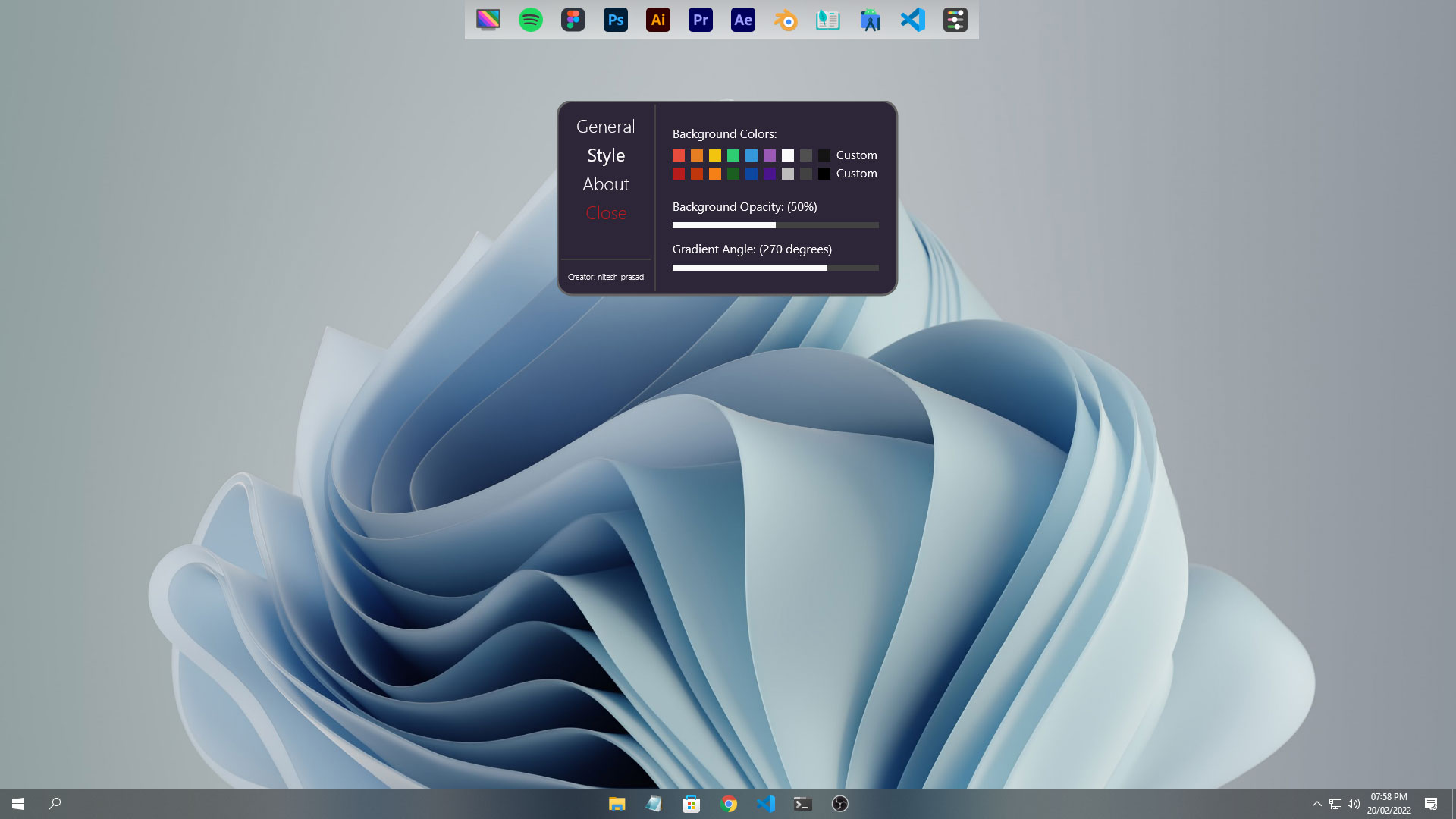Launch After Effects from dock
Image resolution: width=1456 pixels, height=819 pixels.
(x=743, y=20)
